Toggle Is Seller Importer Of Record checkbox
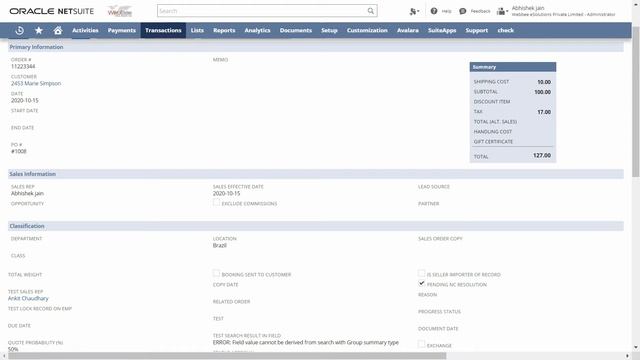Screen dimensions: 640x360 (x=422, y=273)
